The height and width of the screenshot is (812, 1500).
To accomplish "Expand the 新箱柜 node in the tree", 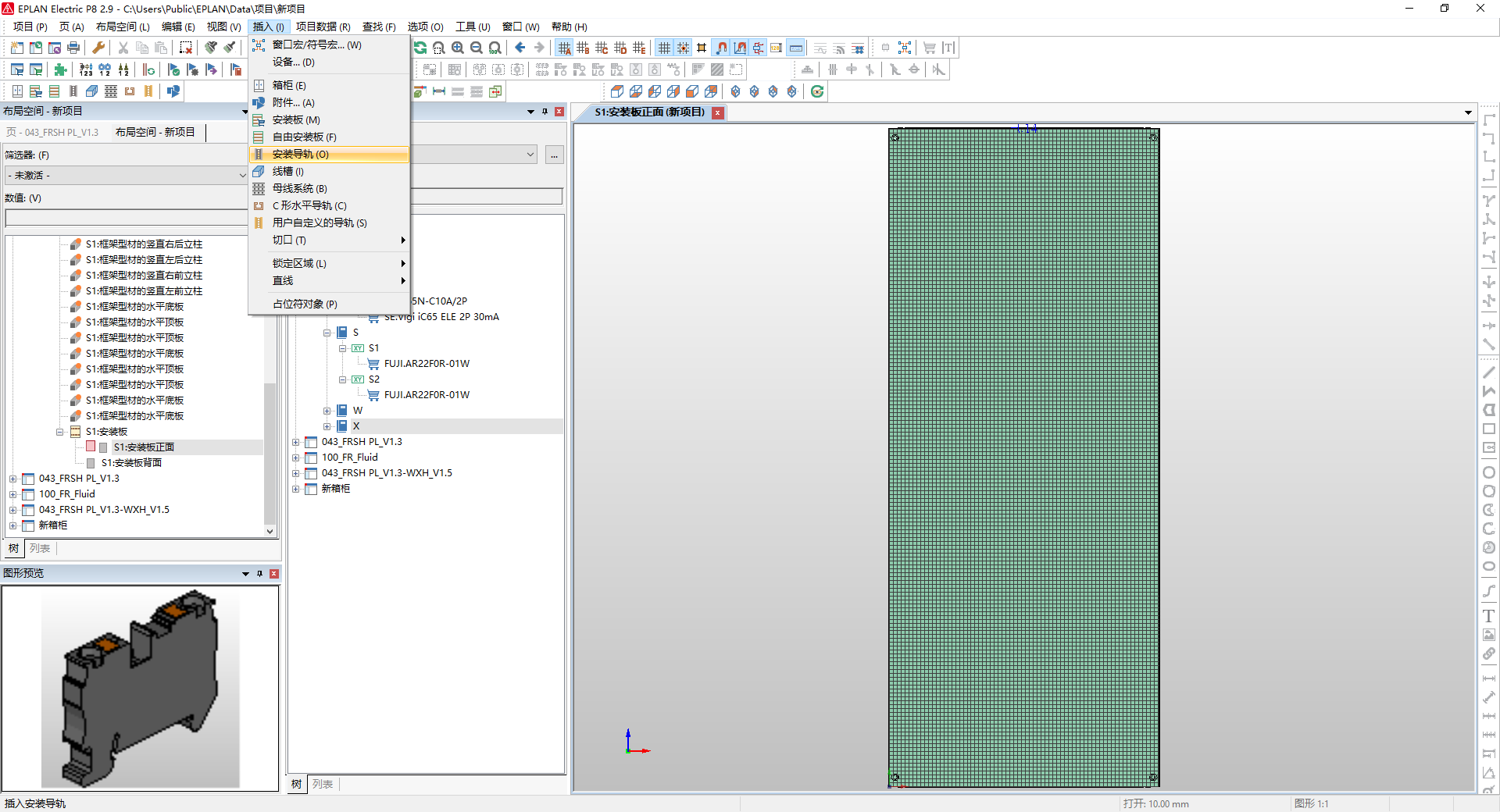I will [x=12, y=525].
